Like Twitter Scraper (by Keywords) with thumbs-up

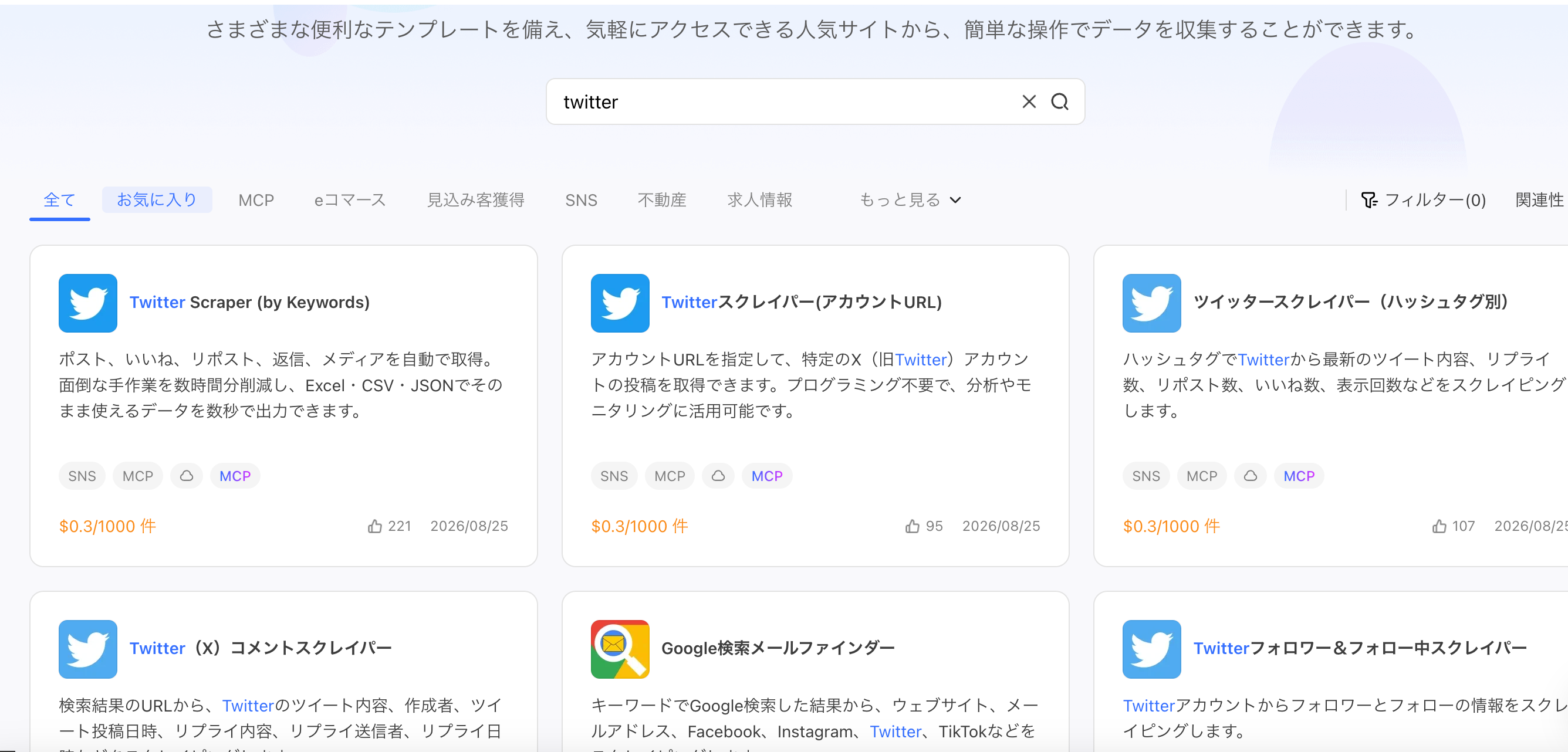[x=375, y=526]
